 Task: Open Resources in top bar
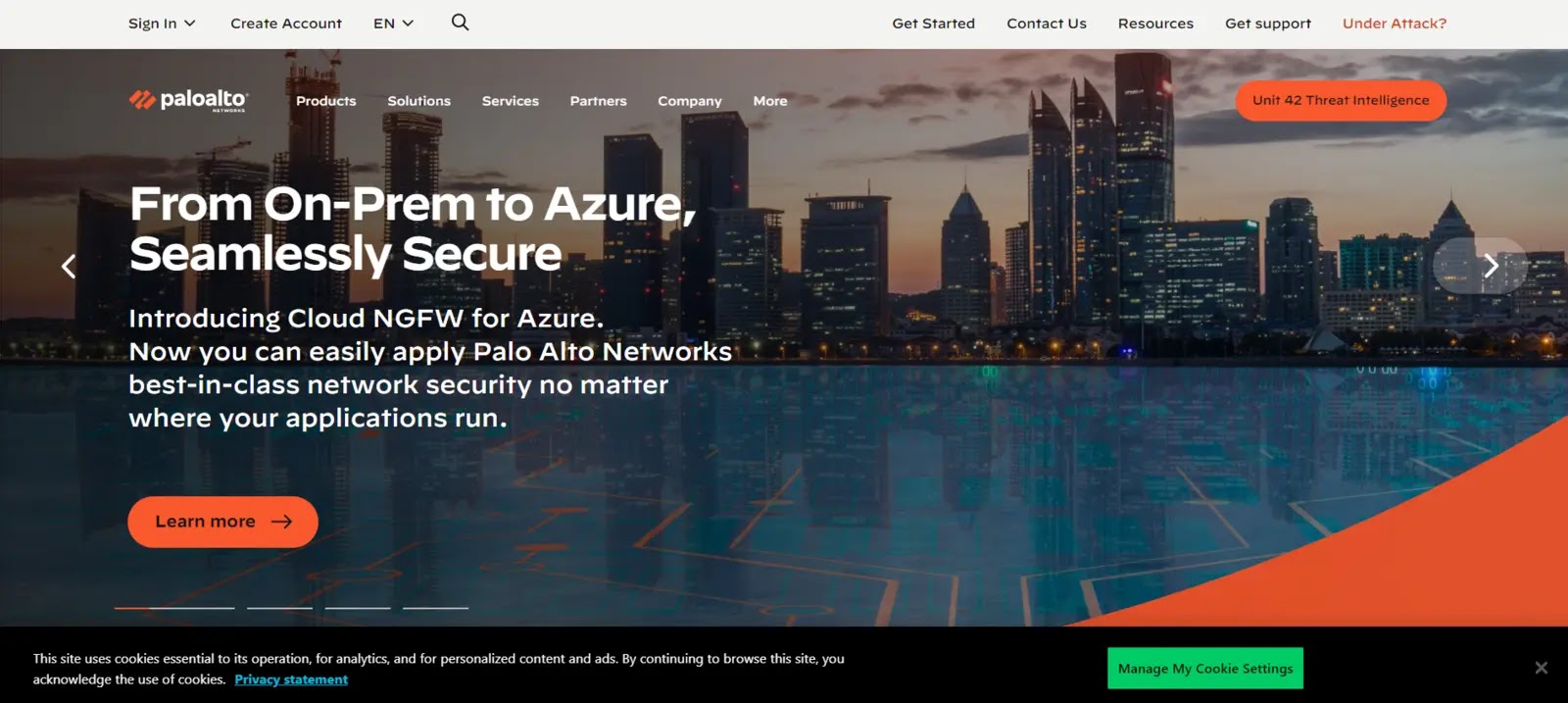tap(1155, 24)
